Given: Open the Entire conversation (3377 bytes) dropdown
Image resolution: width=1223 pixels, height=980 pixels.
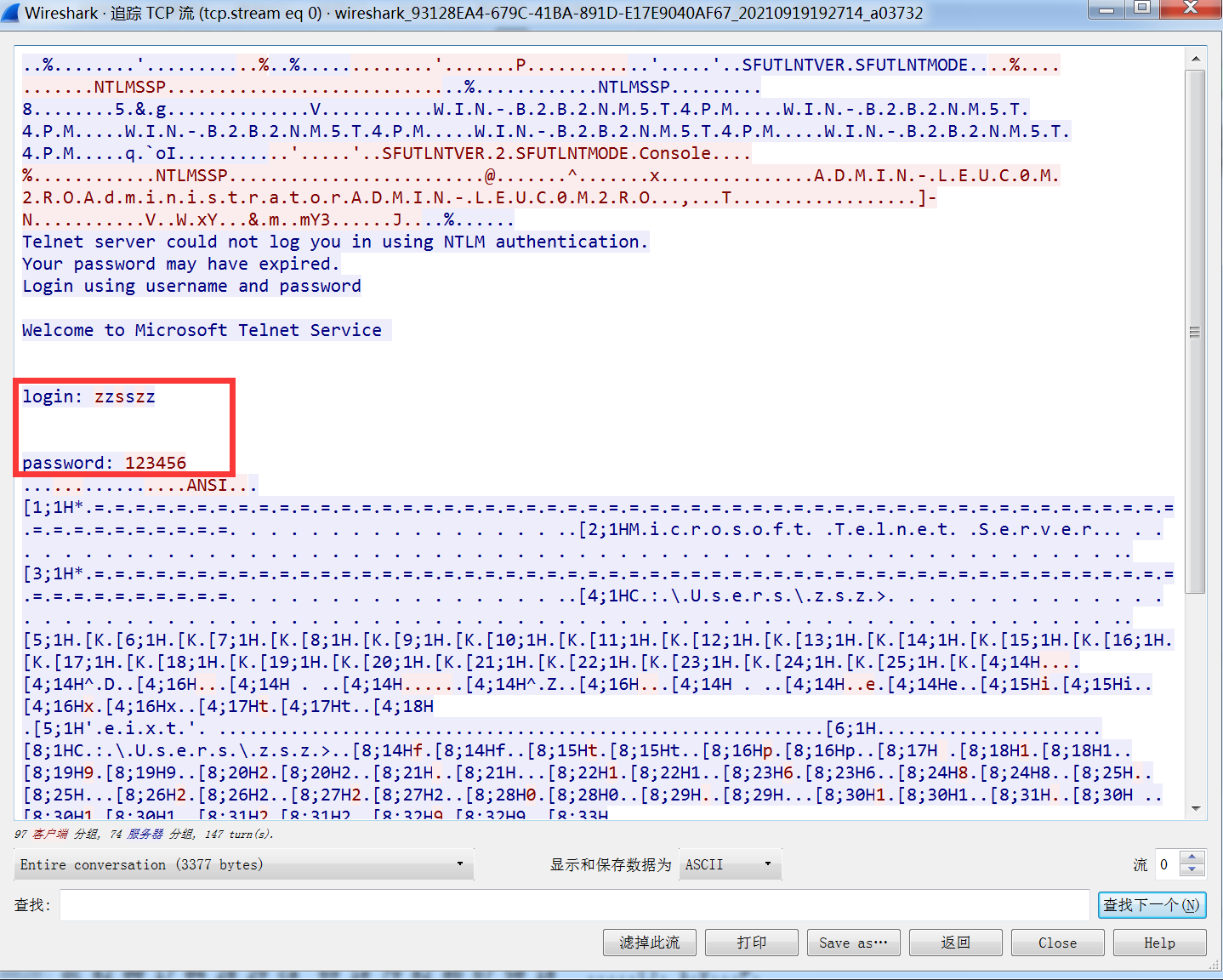Looking at the screenshot, I should click(243, 864).
